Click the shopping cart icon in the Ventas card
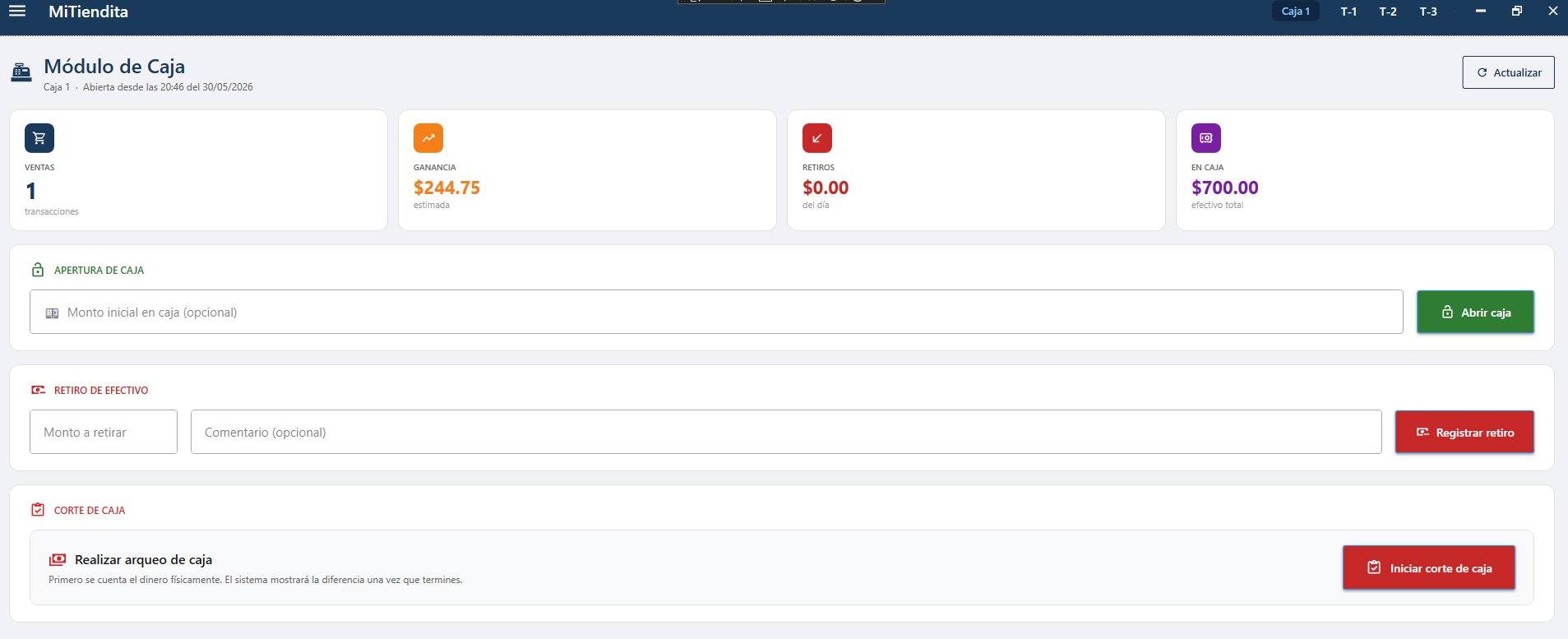The height and width of the screenshot is (639, 1568). point(39,138)
